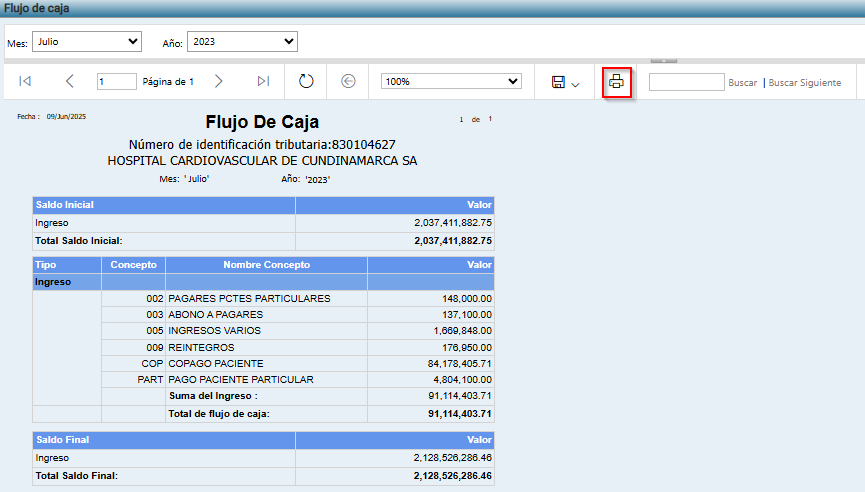
Task: Click the save/export disk icon
Action: 558,82
